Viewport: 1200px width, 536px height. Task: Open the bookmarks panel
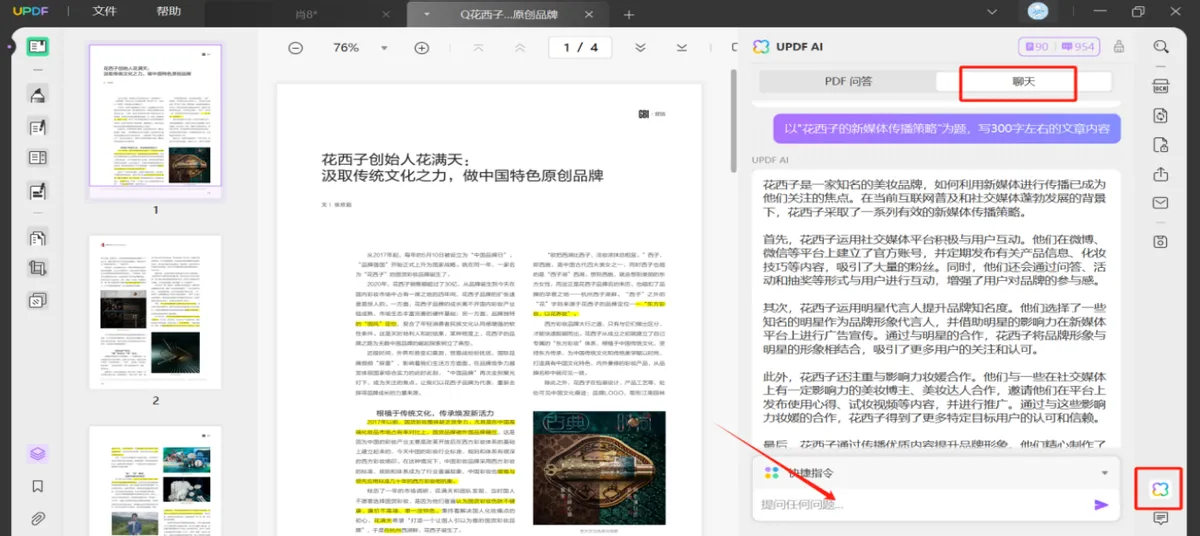tap(38, 486)
